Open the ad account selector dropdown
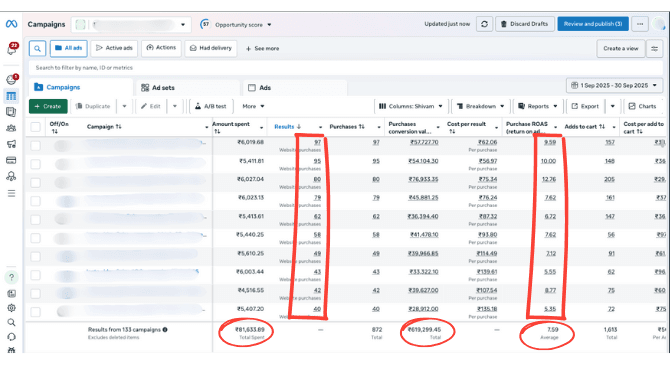Viewport: 670px width, 376px height. (x=131, y=24)
